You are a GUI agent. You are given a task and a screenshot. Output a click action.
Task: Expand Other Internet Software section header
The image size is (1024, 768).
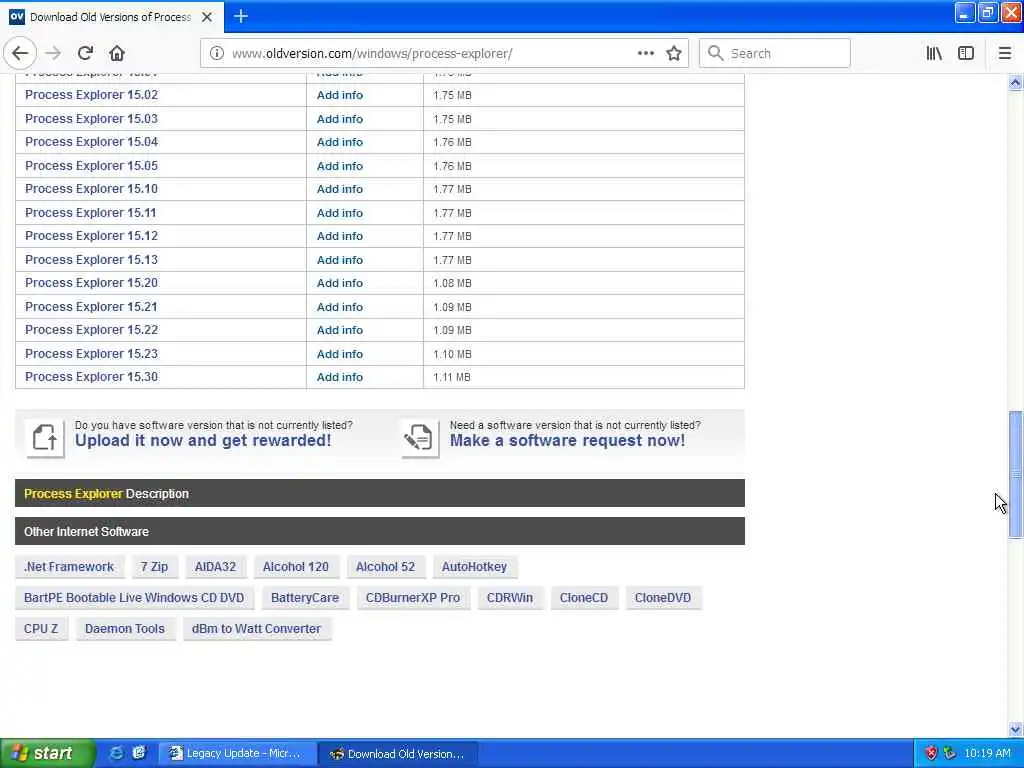pos(379,532)
